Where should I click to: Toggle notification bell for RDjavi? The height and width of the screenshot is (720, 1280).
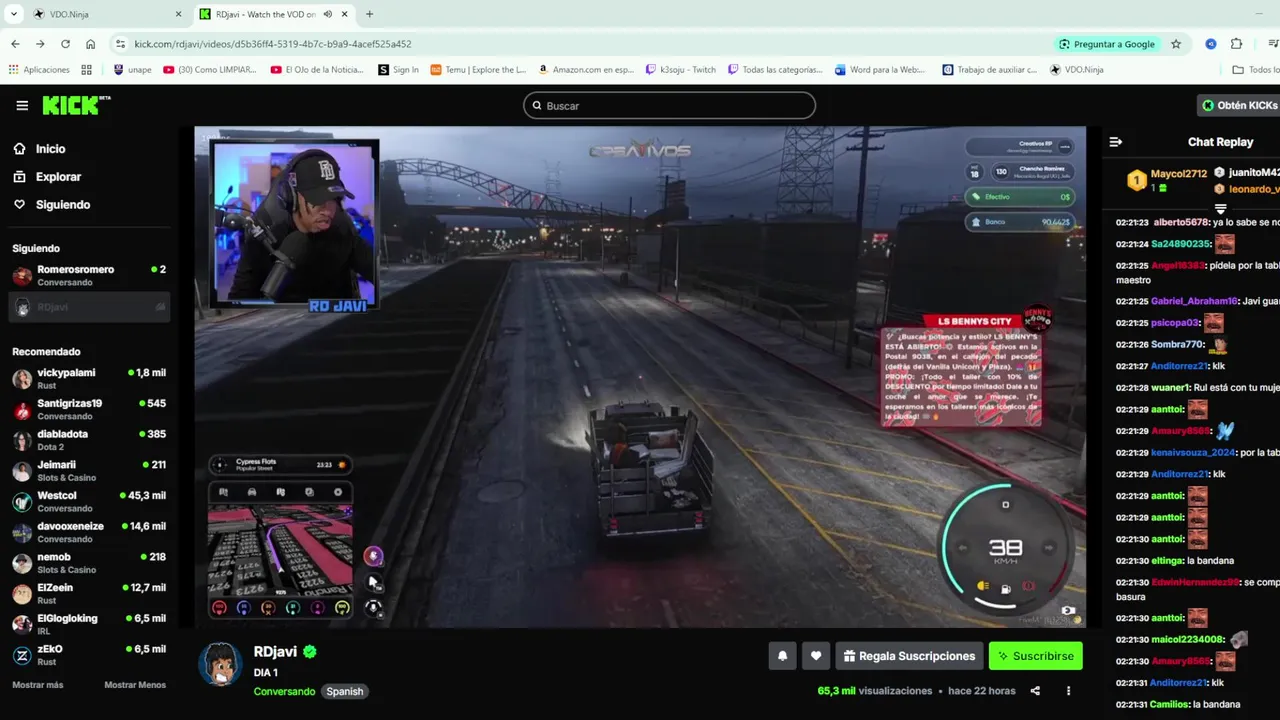783,656
